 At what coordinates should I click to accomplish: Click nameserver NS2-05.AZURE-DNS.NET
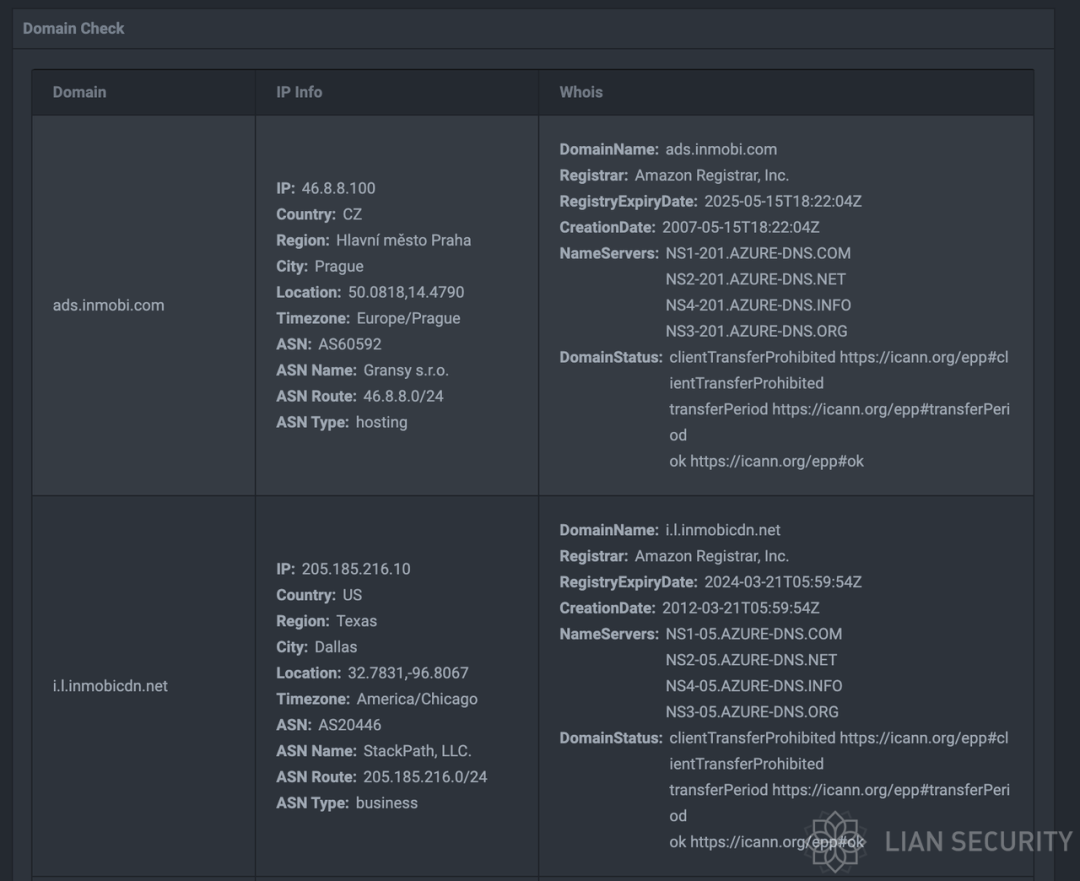(x=751, y=661)
